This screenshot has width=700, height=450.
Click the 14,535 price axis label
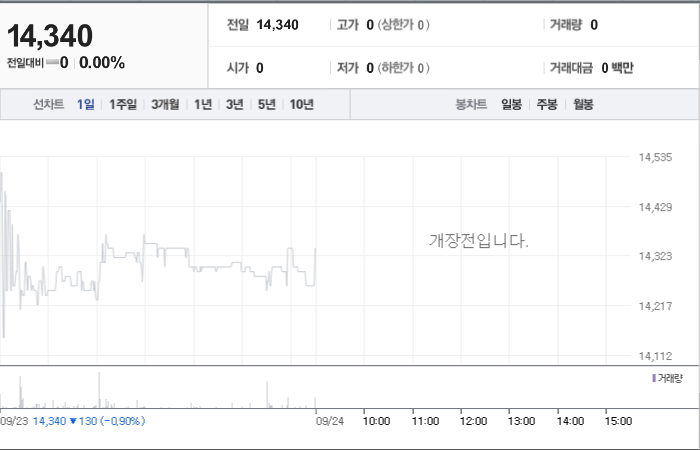[655, 157]
